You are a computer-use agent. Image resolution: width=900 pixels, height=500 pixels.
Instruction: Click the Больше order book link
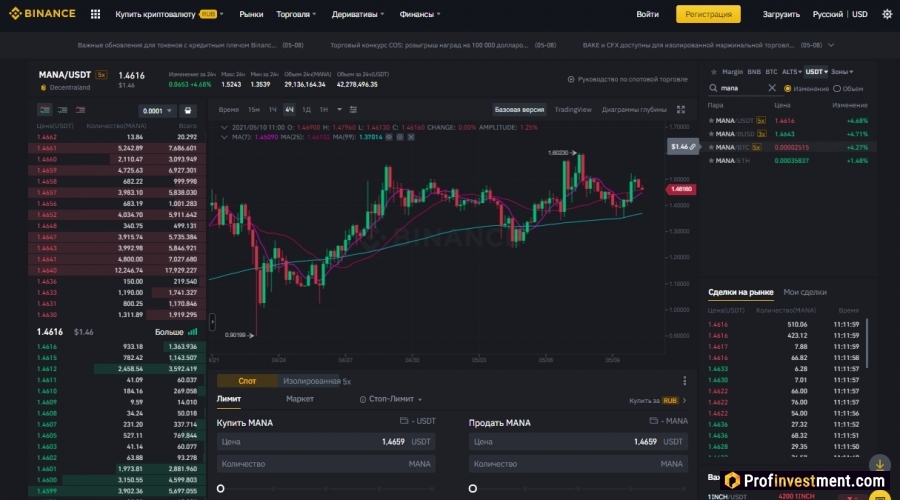pyautogui.click(x=169, y=332)
